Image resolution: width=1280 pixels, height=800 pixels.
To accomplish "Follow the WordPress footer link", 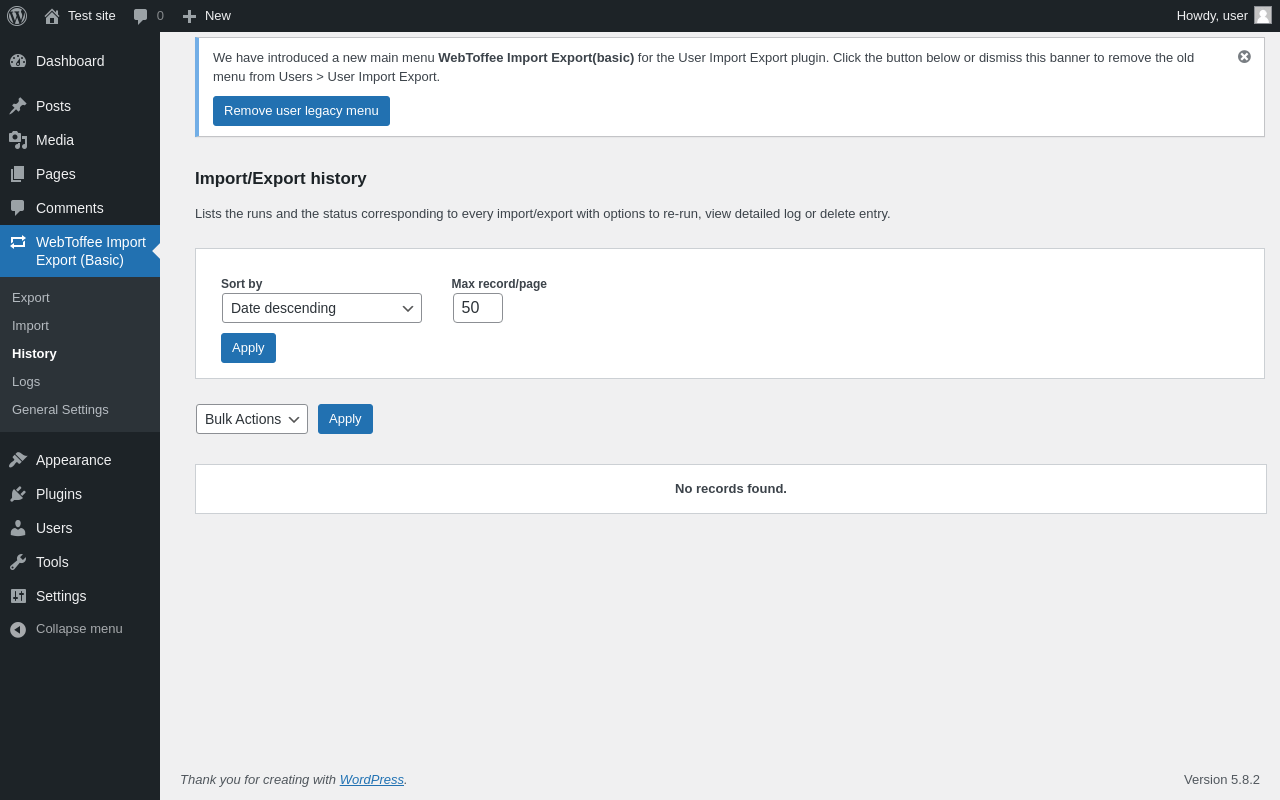I will pos(372,780).
